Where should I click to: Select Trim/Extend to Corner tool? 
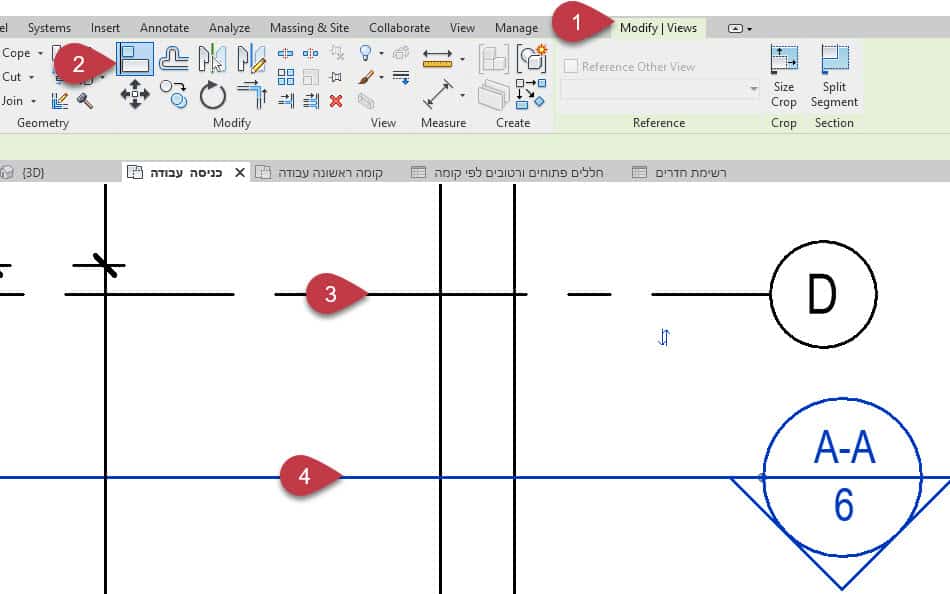coord(252,95)
